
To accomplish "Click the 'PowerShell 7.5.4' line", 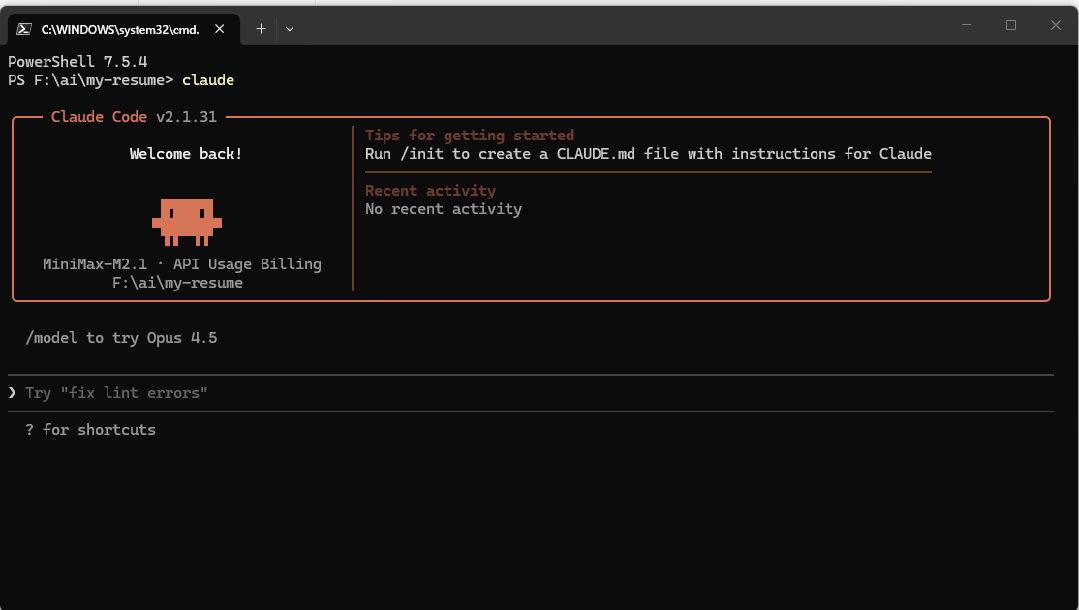I will point(78,62).
